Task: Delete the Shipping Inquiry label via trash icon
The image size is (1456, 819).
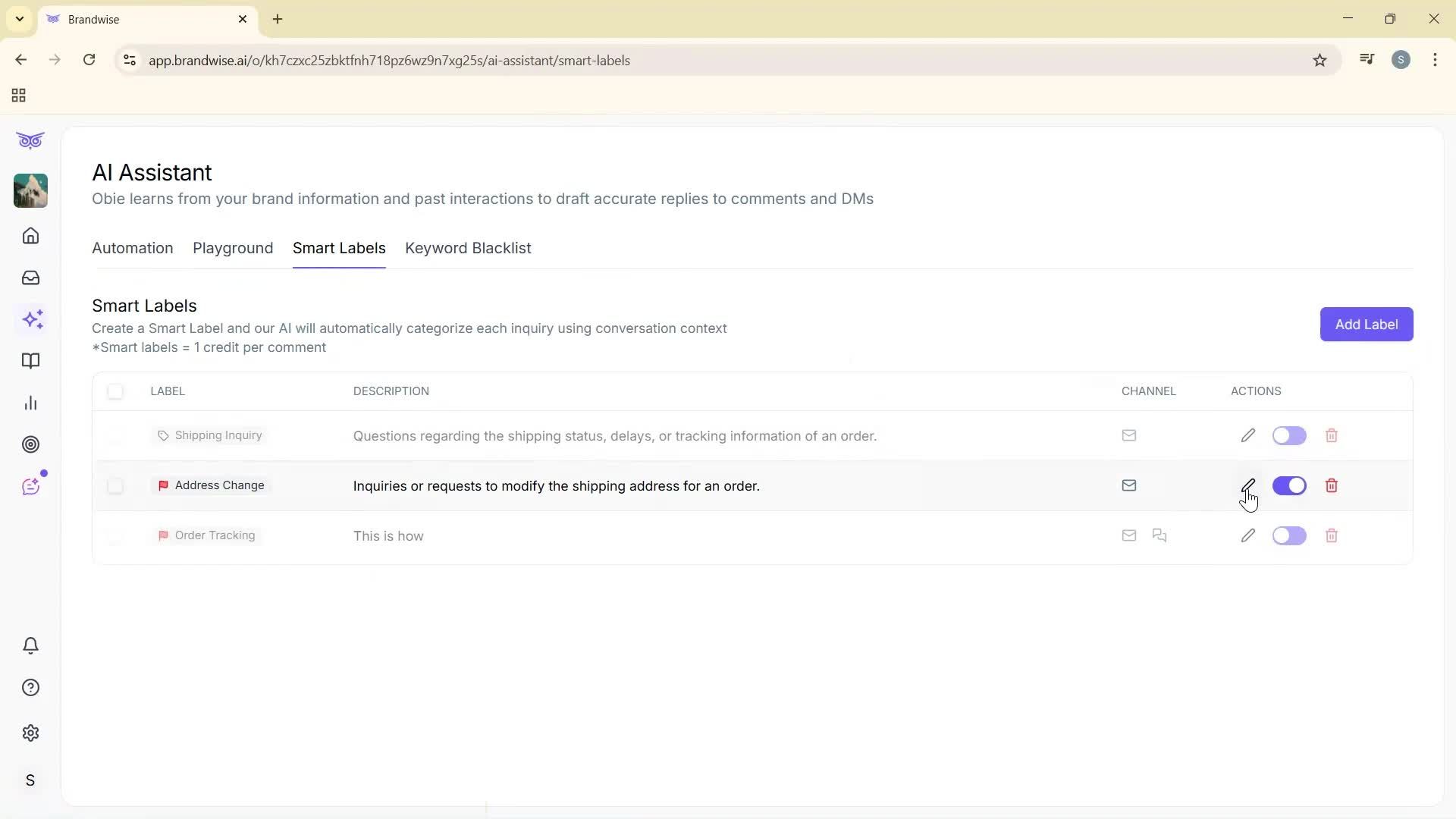Action: pyautogui.click(x=1332, y=435)
